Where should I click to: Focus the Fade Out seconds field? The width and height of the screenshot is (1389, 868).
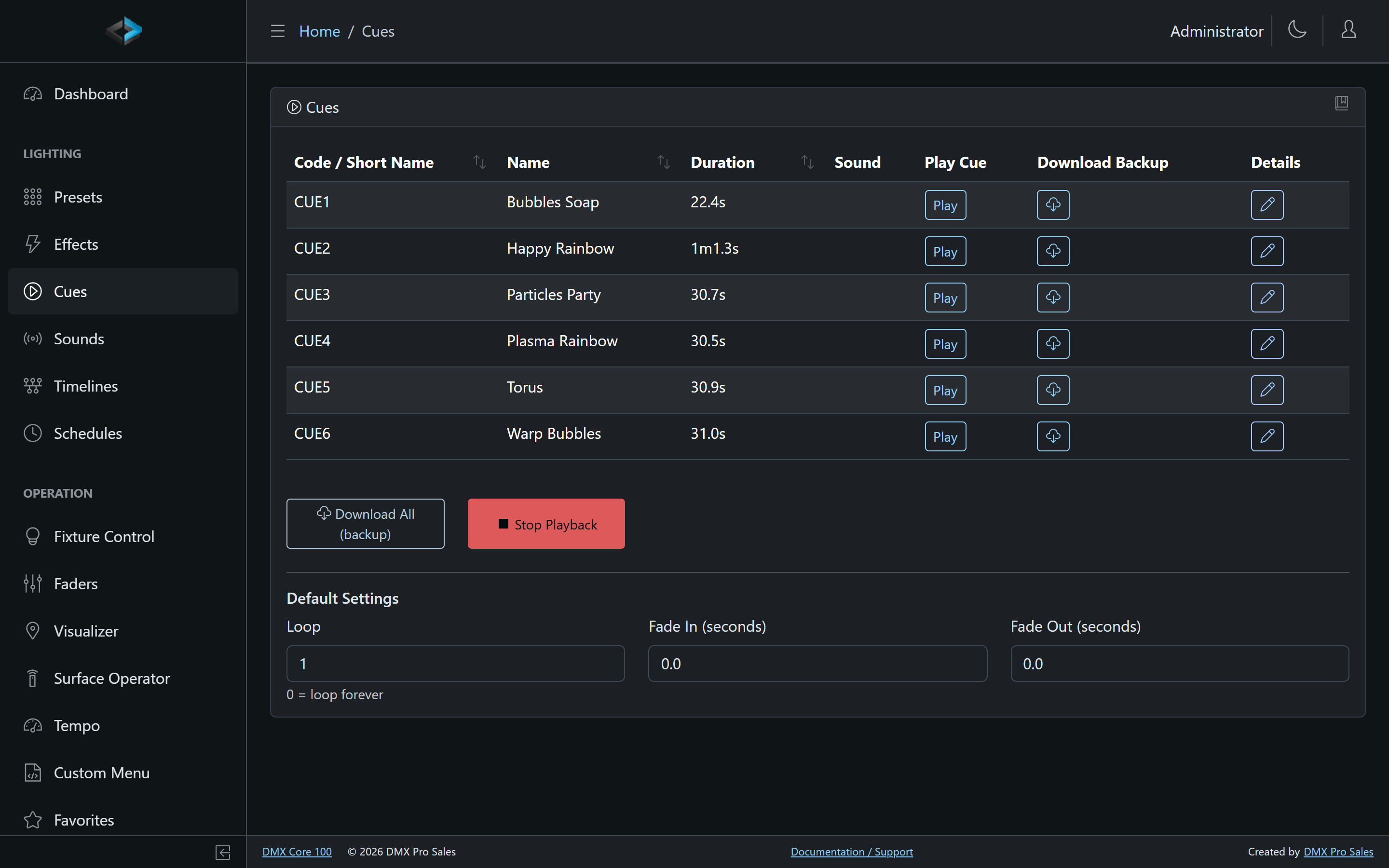point(1180,664)
